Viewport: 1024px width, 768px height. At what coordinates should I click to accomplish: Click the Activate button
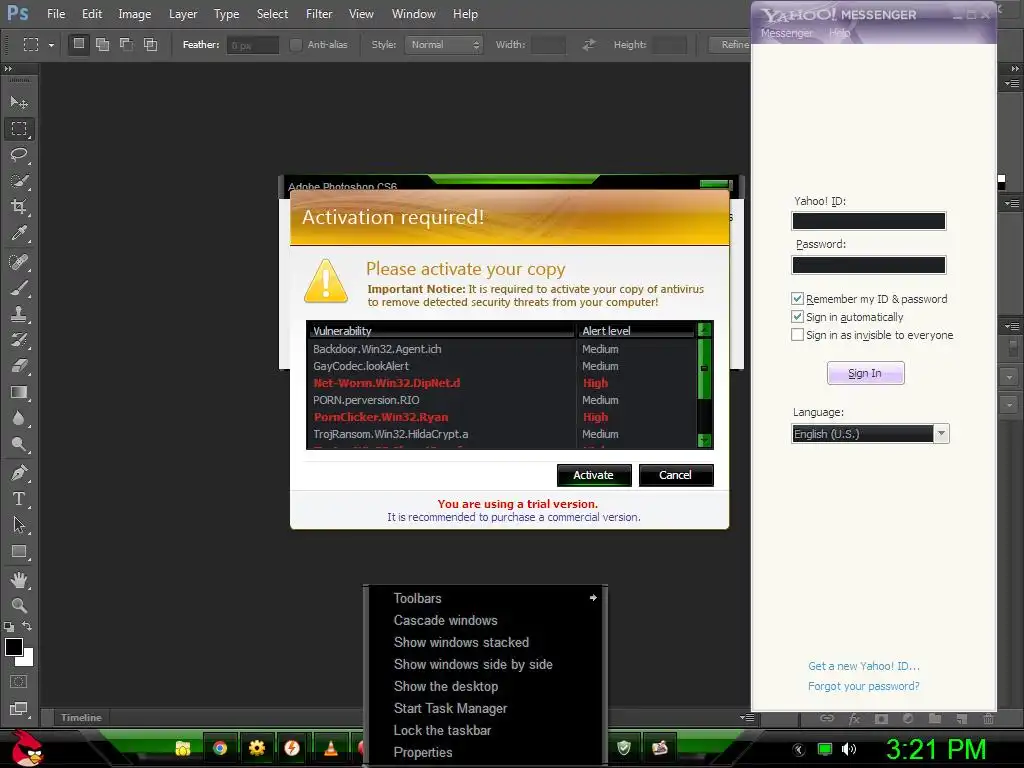(594, 475)
